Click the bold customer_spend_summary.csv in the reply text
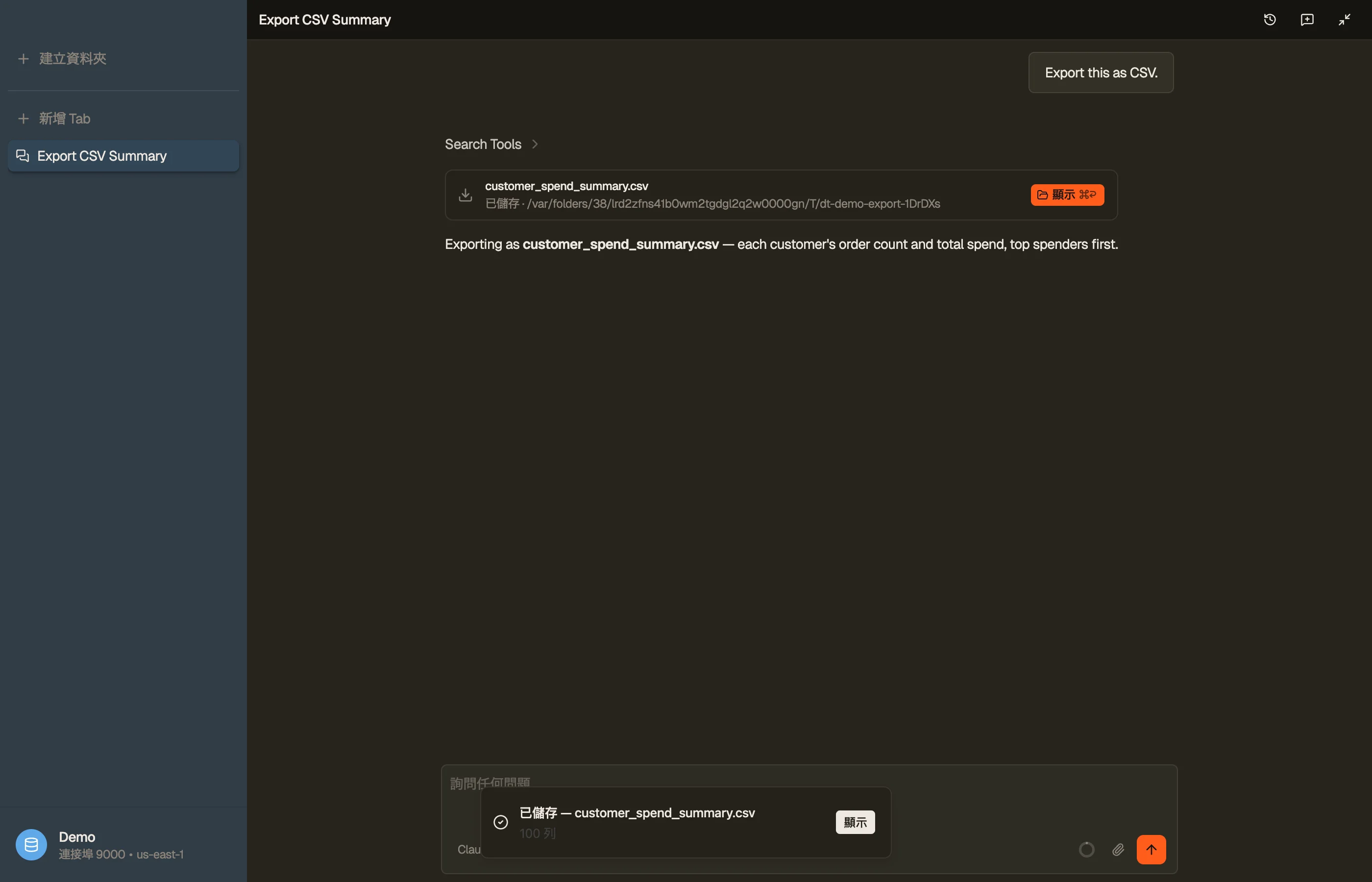1372x882 pixels. coord(620,245)
